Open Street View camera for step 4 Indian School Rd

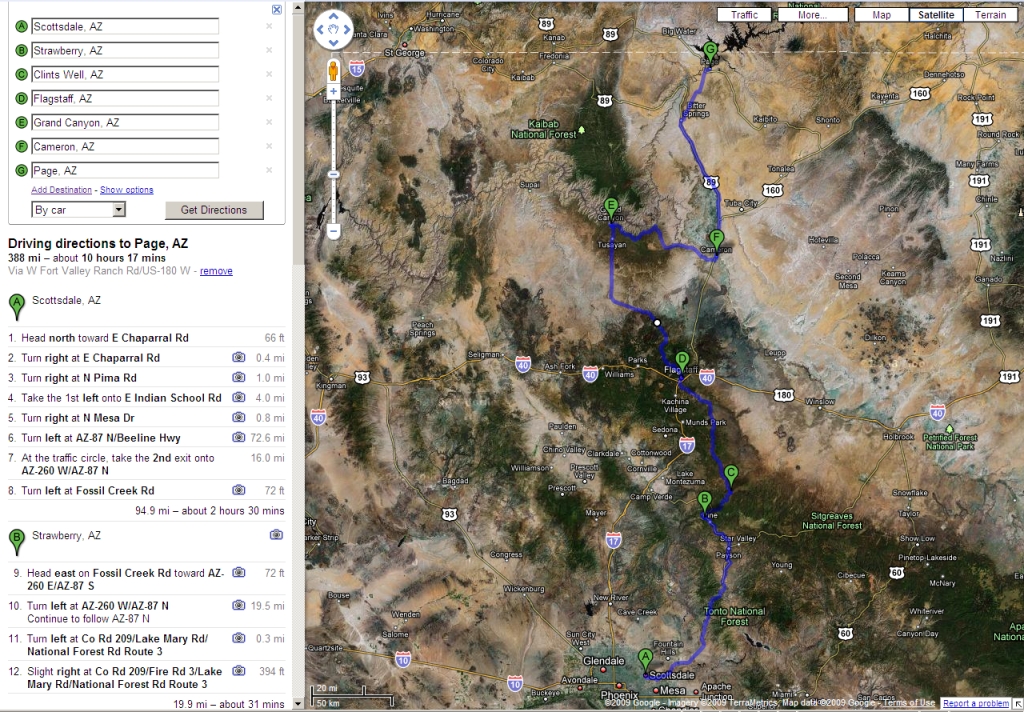(239, 397)
